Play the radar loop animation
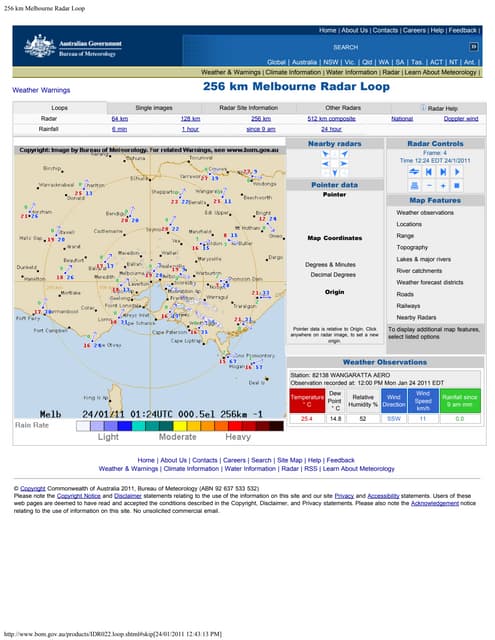Screen dimensions: 495x640 457,172
